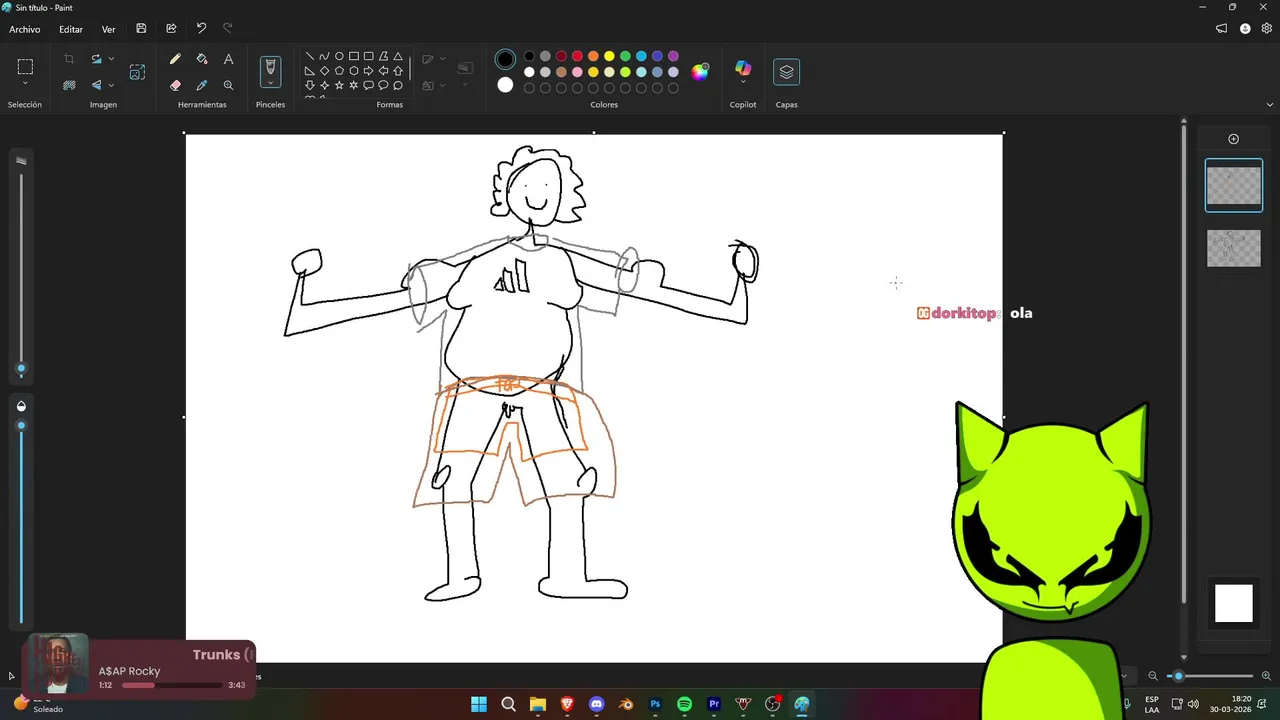Collapse the ribbon chevron
1280x720 pixels.
click(1270, 104)
